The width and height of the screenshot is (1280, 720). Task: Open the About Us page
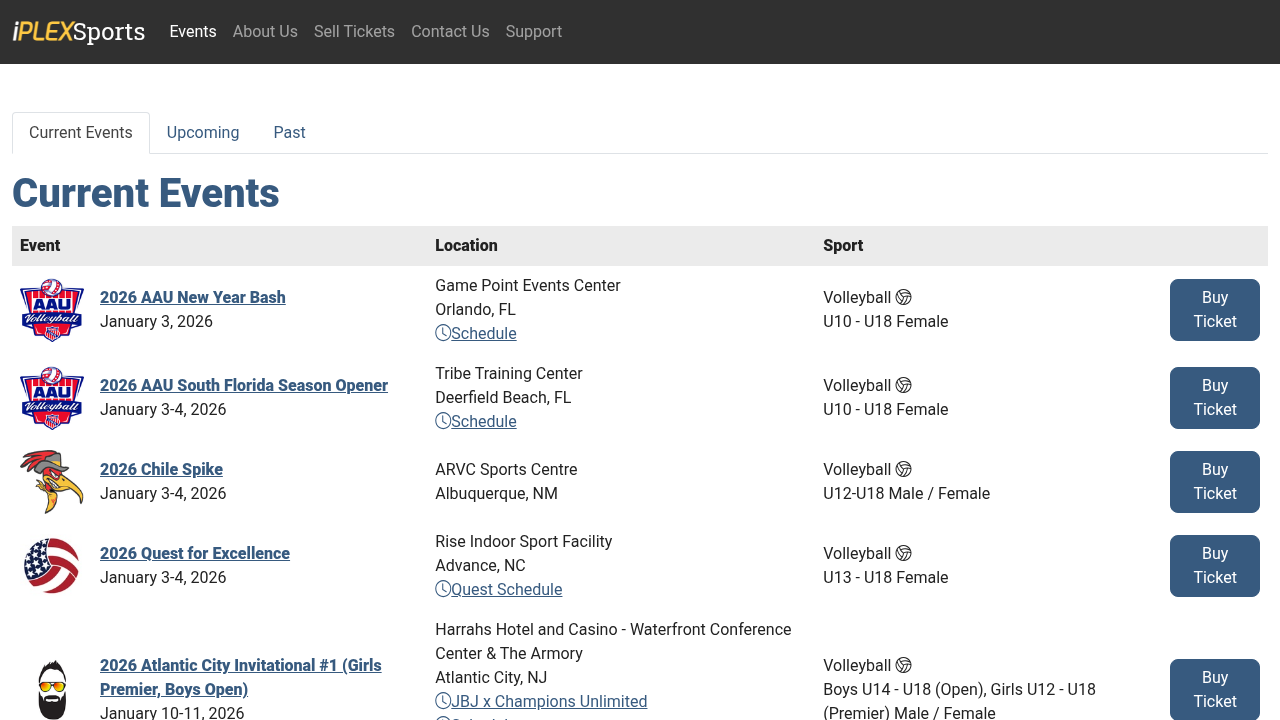coord(265,32)
